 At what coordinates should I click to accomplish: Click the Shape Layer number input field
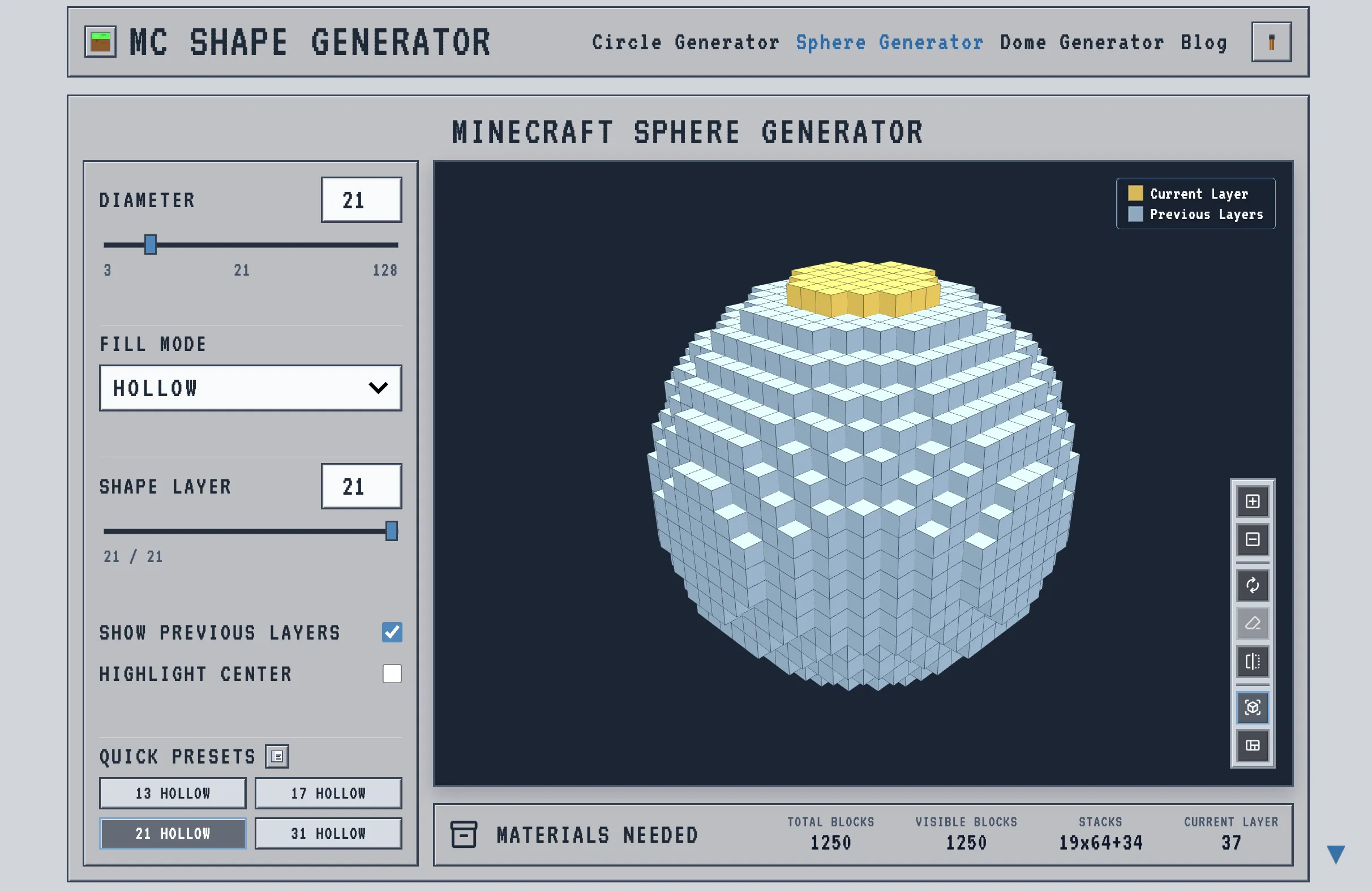pos(362,486)
